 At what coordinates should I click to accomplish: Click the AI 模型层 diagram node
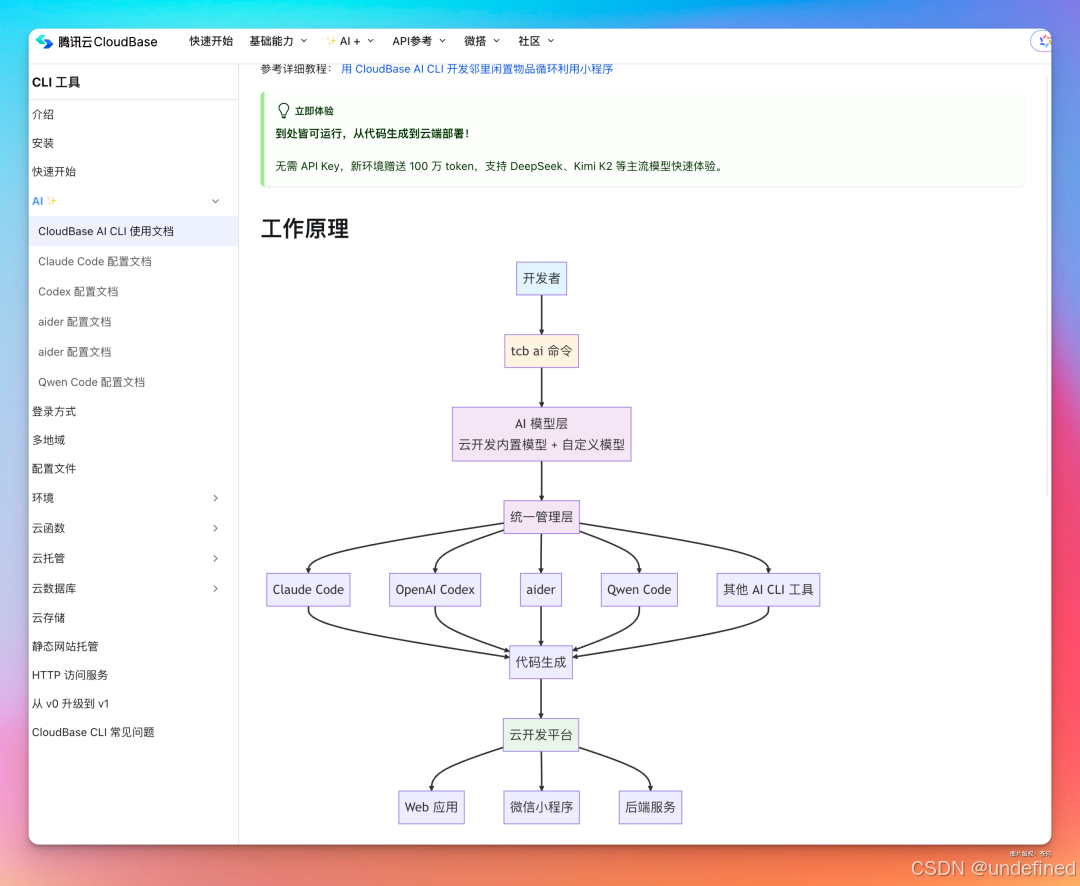pyautogui.click(x=541, y=434)
